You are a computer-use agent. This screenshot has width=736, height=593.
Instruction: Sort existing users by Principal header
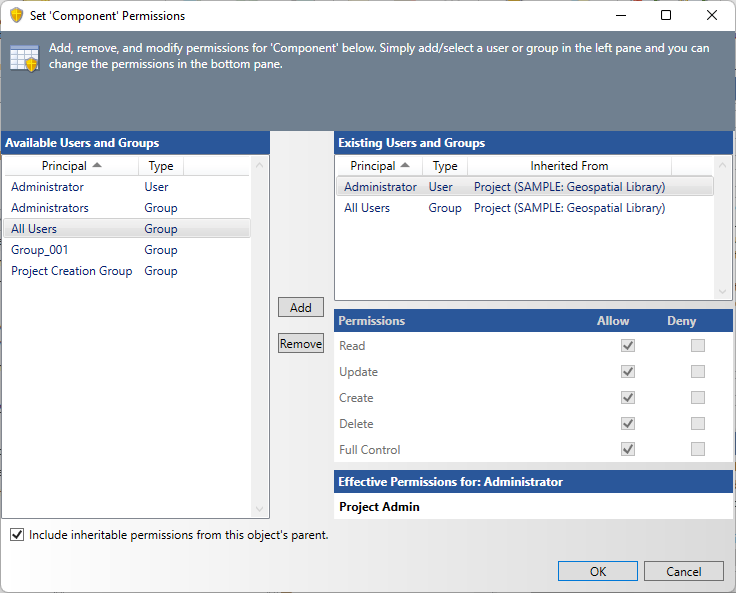click(379, 166)
